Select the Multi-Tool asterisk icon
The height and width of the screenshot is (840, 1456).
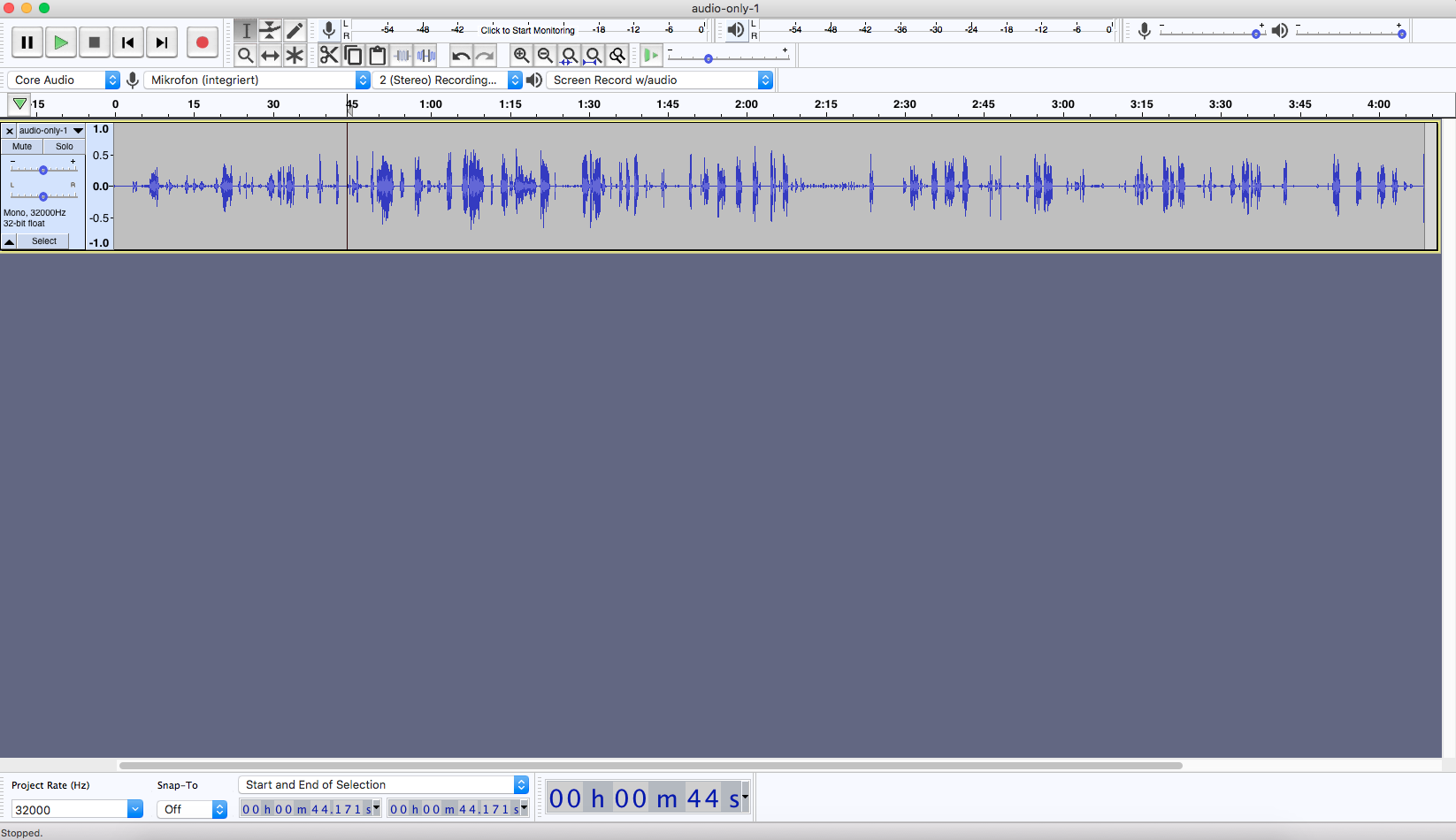(x=295, y=55)
